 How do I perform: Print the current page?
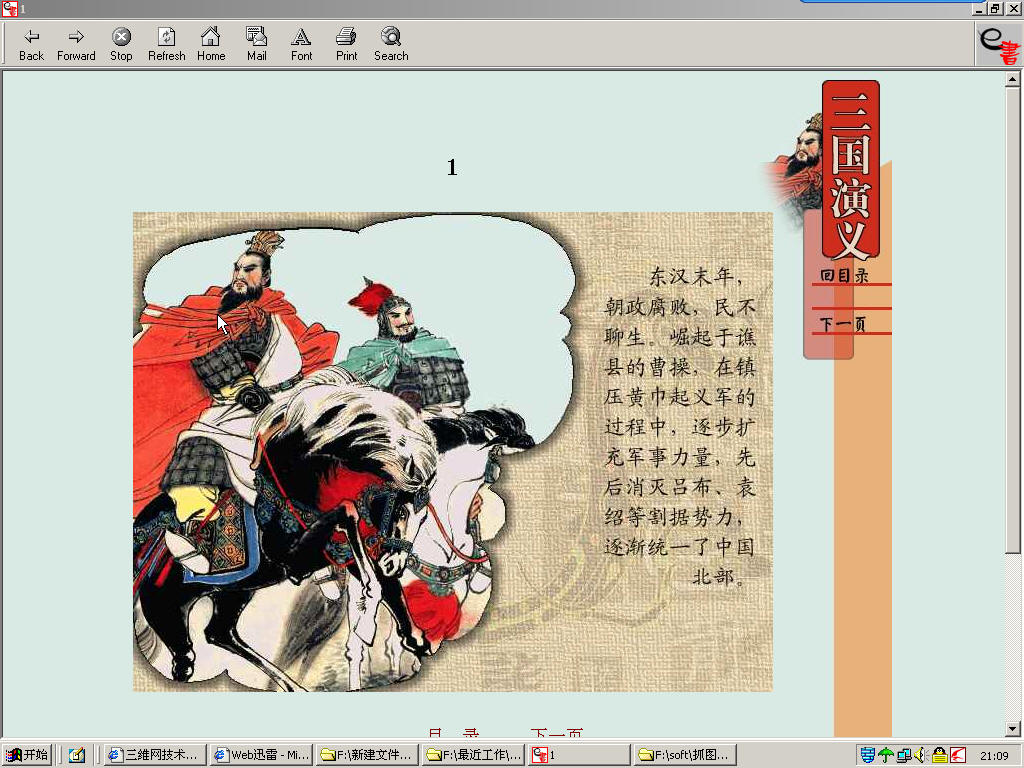click(x=346, y=44)
